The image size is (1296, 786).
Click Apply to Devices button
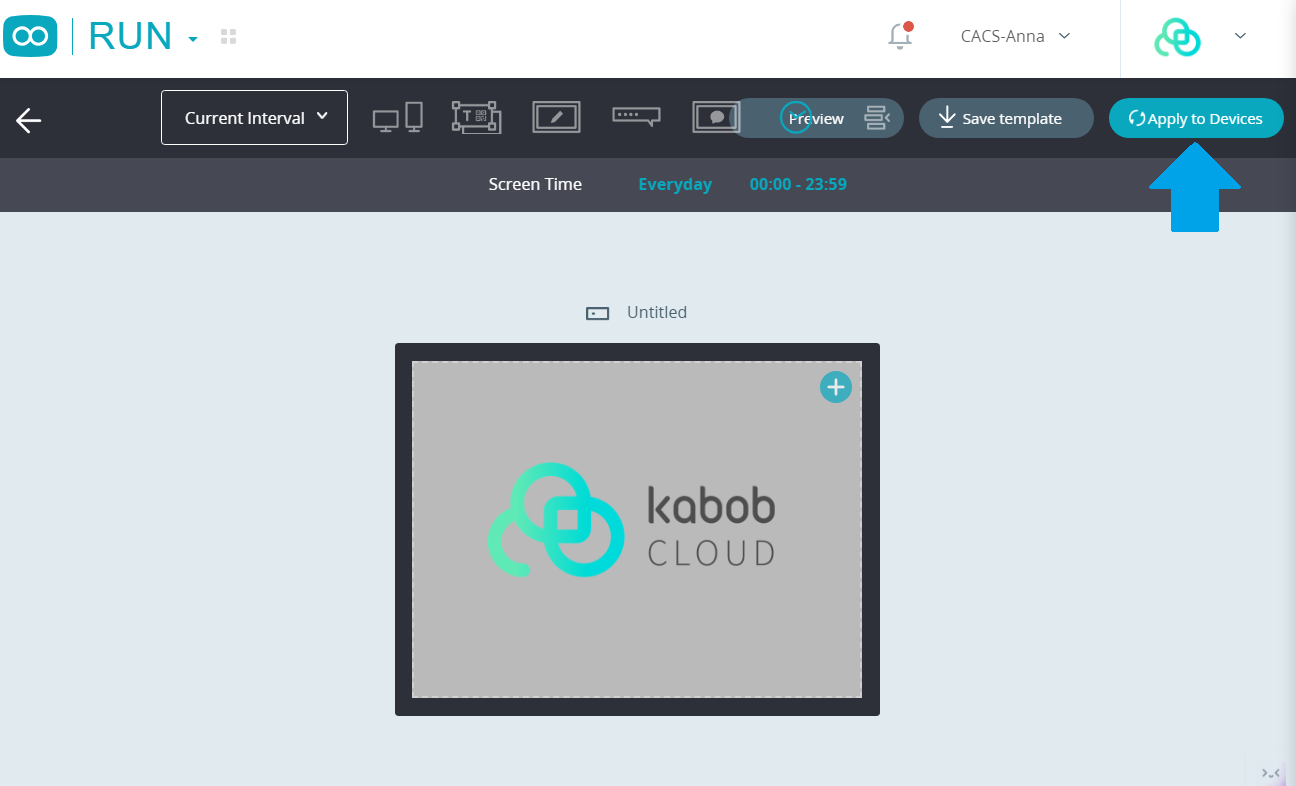[x=1196, y=118]
